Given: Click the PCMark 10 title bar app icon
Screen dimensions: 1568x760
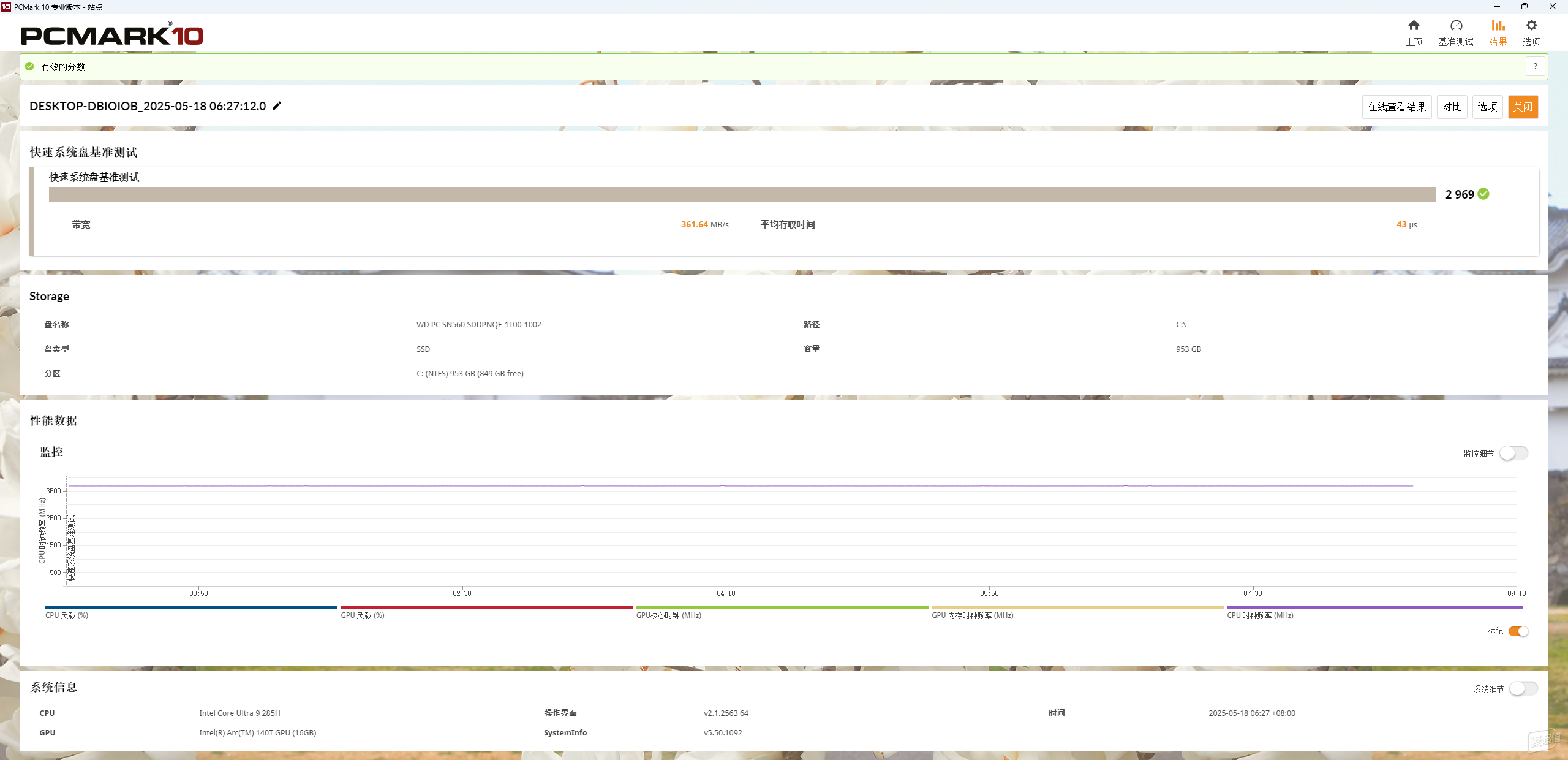Looking at the screenshot, I should pyautogui.click(x=6, y=7).
